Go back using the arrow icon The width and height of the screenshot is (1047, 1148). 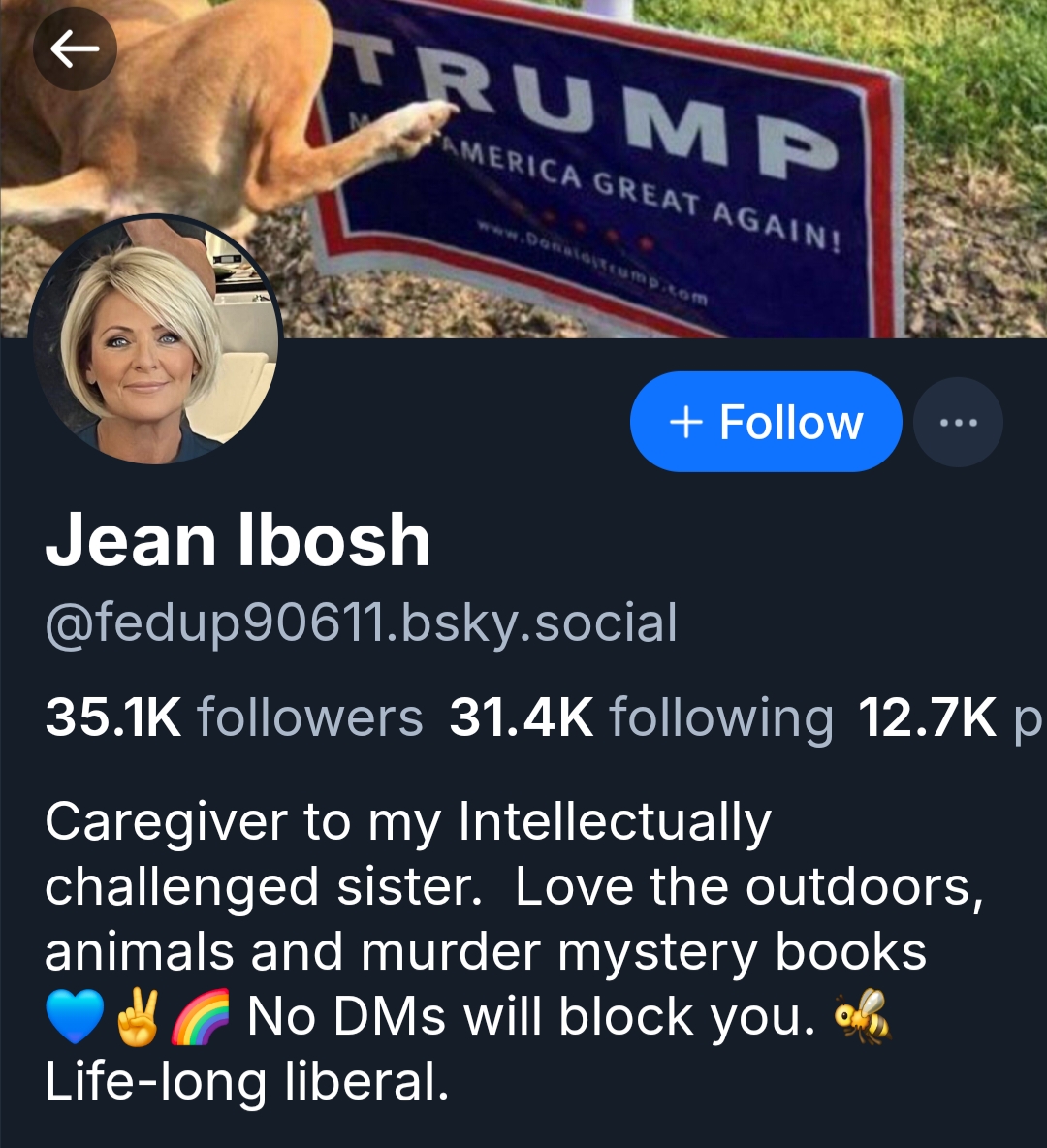[x=75, y=48]
